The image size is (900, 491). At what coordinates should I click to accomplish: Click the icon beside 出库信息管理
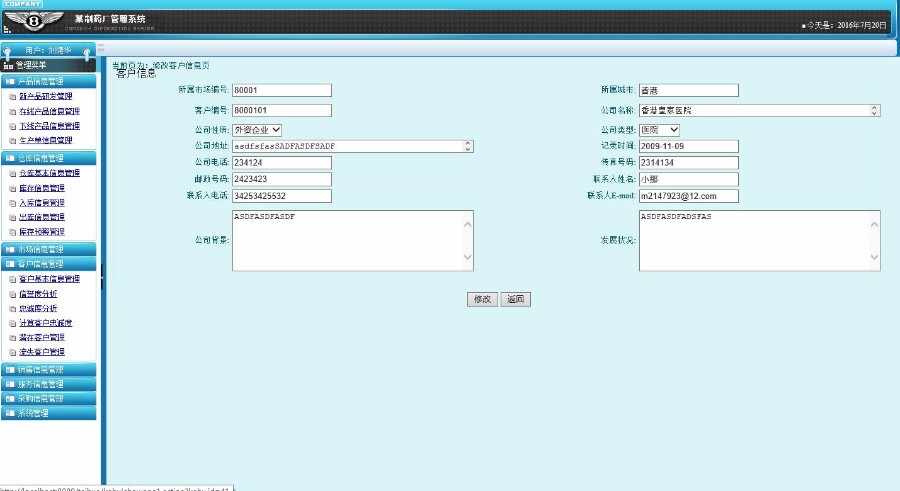[13, 218]
